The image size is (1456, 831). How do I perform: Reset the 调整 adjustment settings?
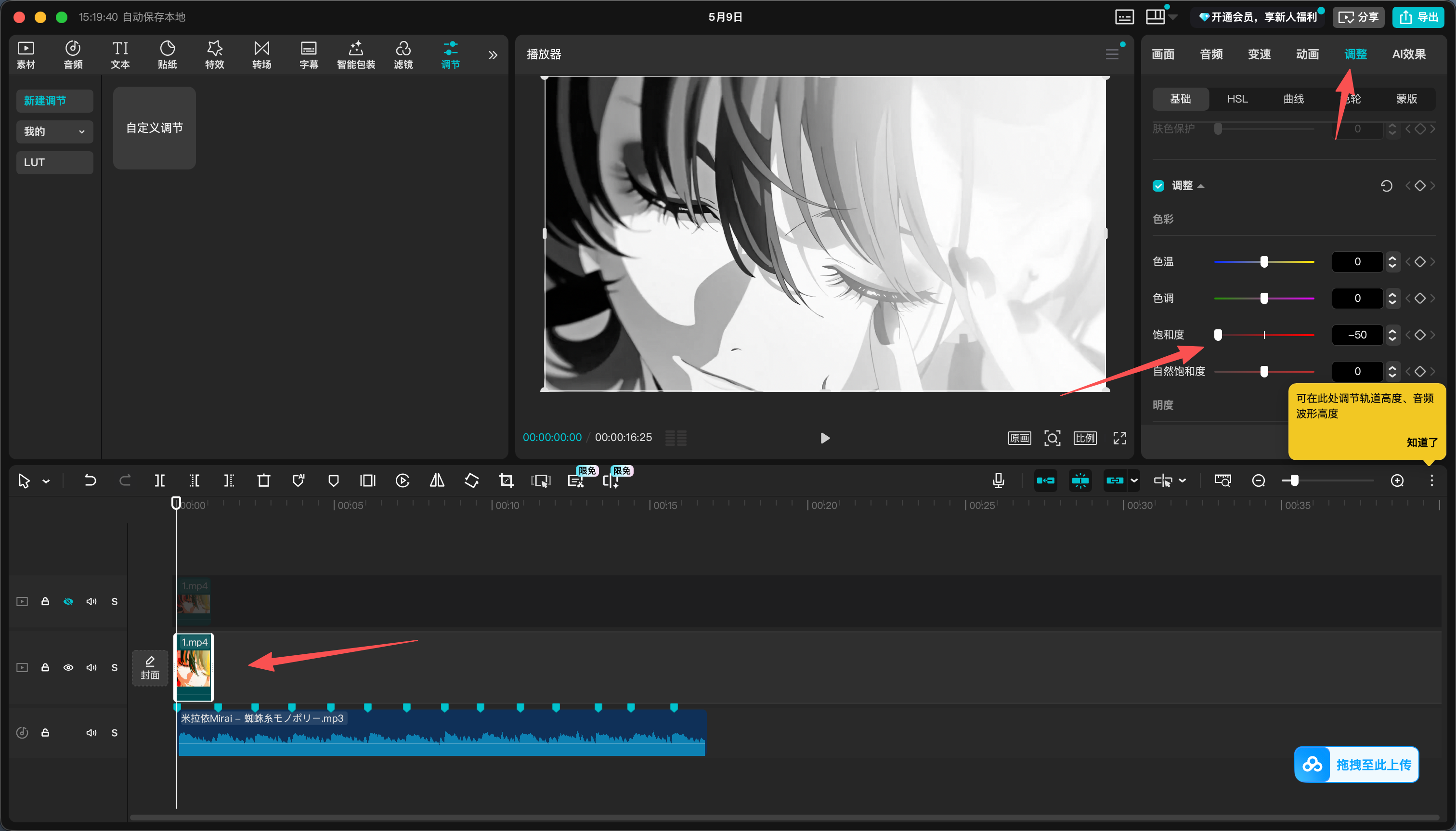(x=1386, y=185)
